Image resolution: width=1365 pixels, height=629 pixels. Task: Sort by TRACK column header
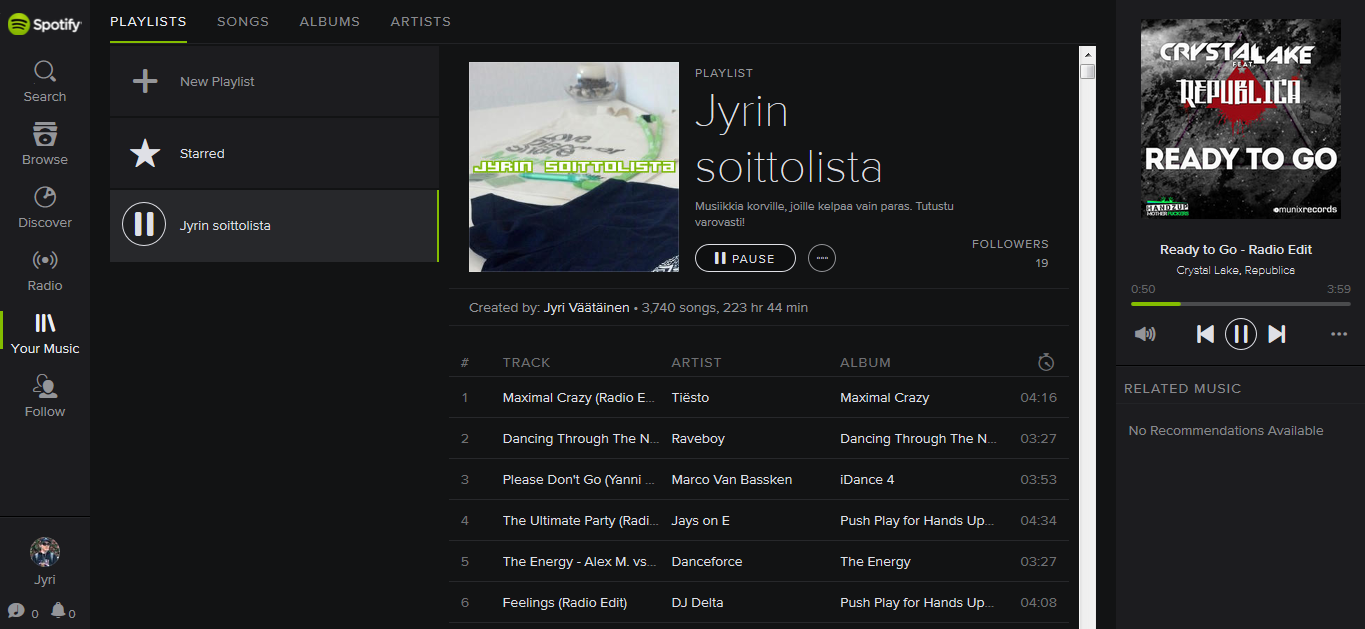point(527,362)
